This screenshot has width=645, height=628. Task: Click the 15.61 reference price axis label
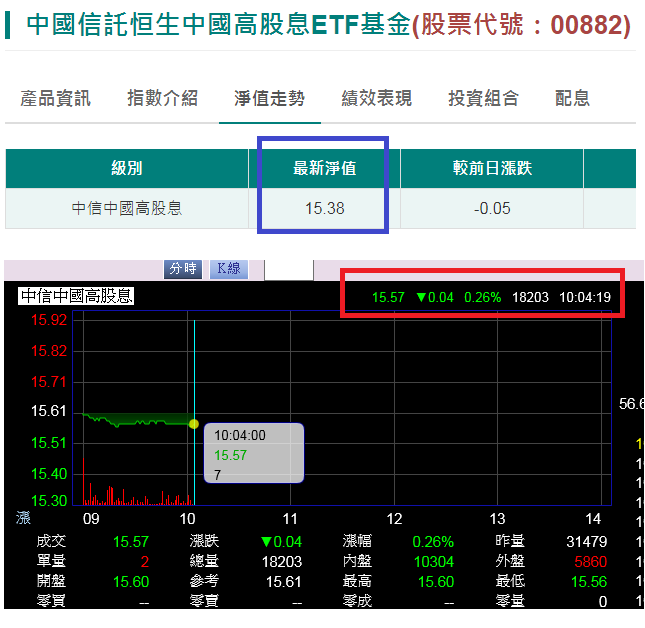(x=49, y=411)
